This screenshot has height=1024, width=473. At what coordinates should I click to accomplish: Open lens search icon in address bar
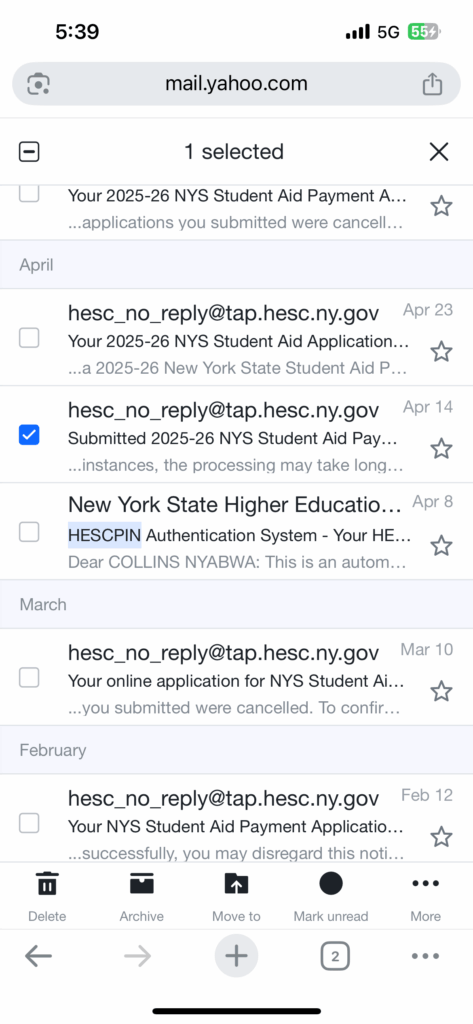[39, 84]
